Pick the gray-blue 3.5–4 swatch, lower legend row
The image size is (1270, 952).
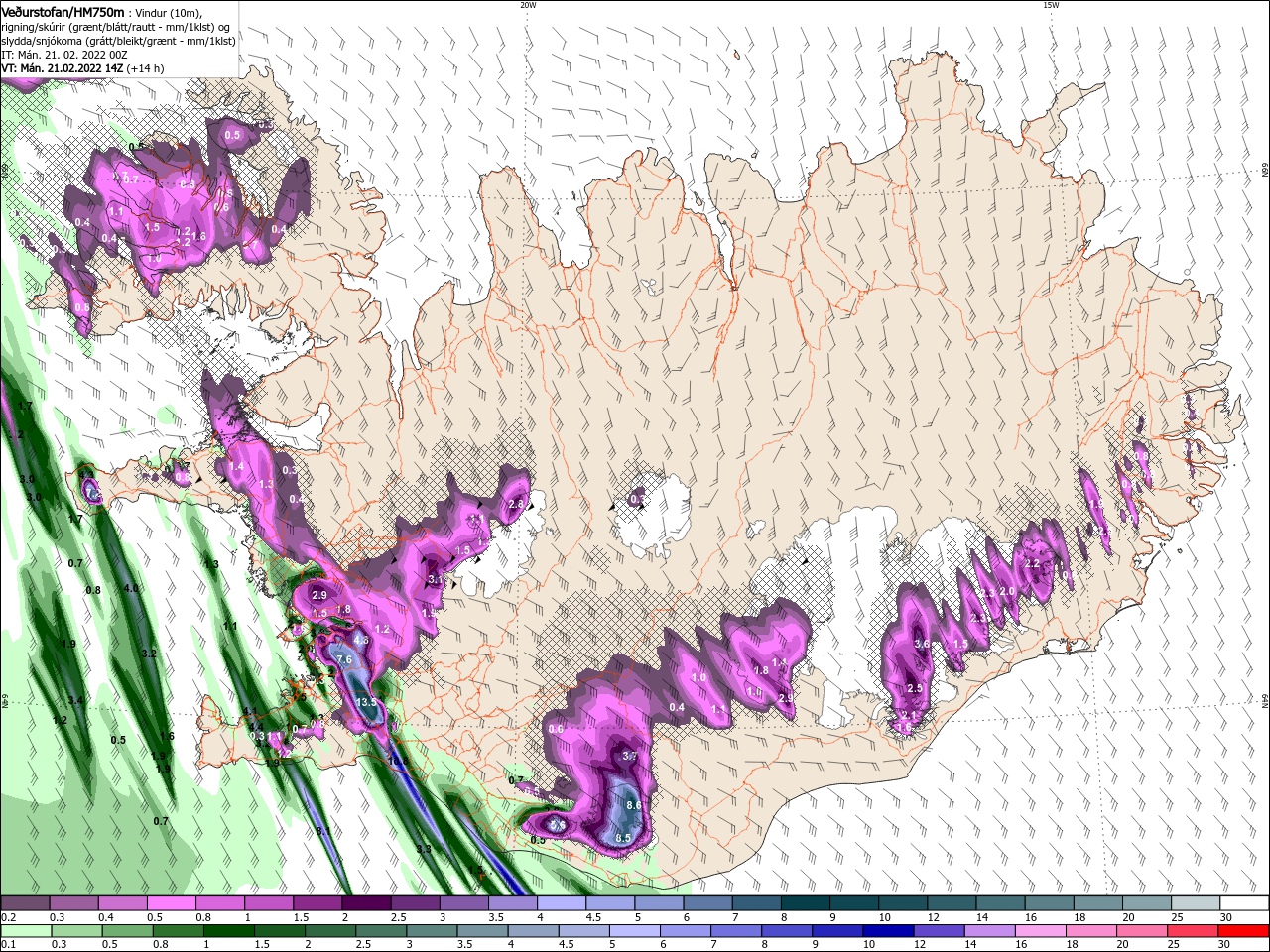pyautogui.click(x=483, y=931)
